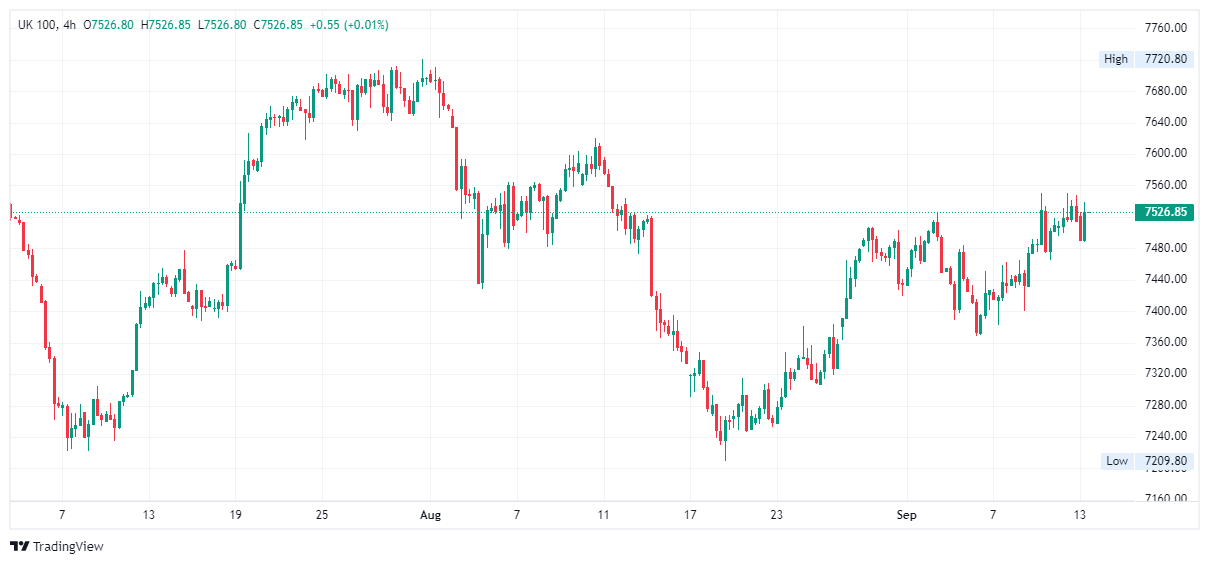Click the legend low value L7526.80
1209x564 pixels.
pos(221,24)
